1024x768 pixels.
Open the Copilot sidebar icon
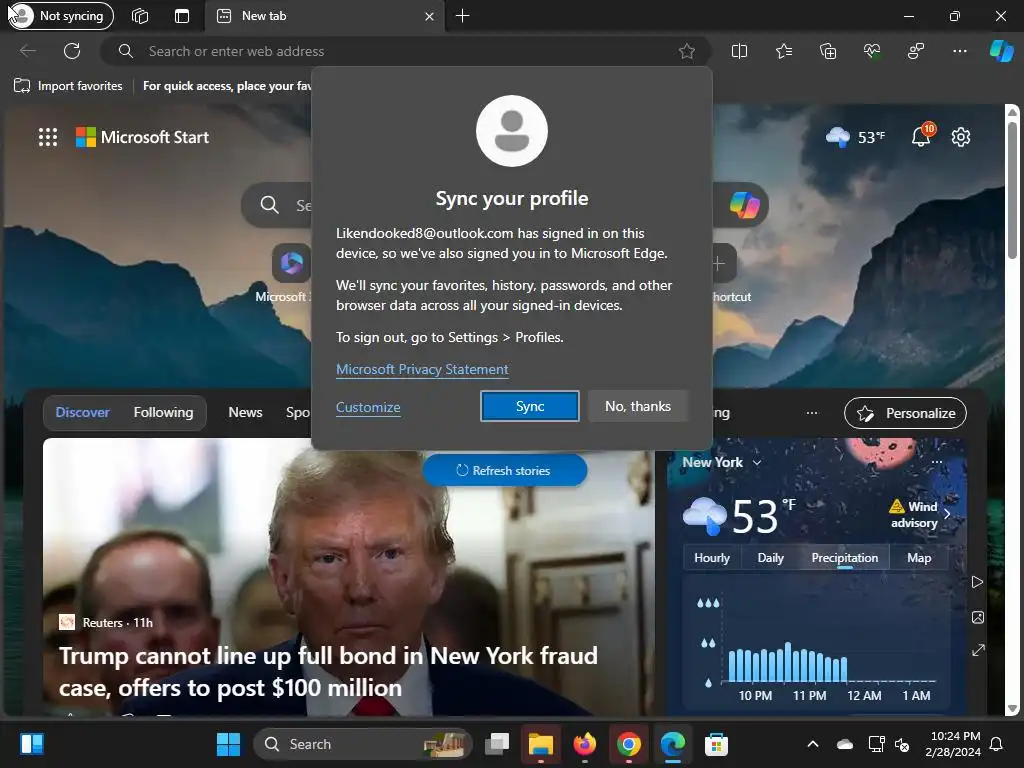tap(1001, 51)
